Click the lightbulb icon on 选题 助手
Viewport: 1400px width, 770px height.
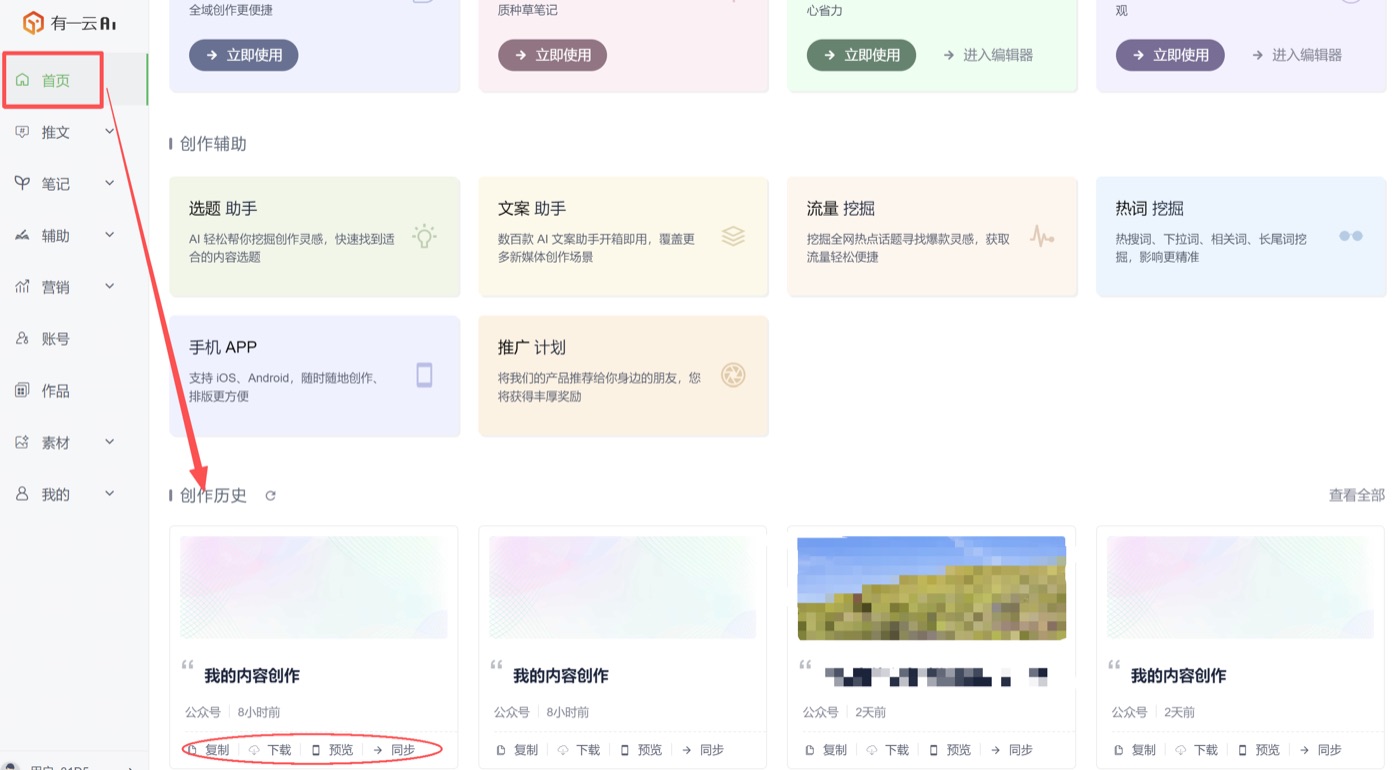pos(425,236)
